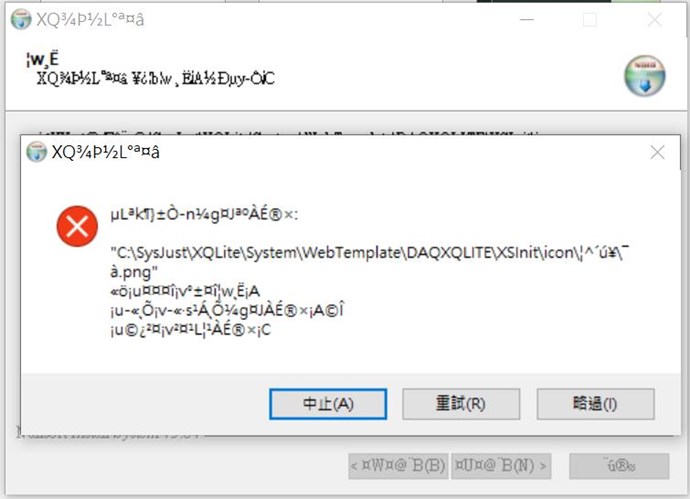The width and height of the screenshot is (690, 499).
Task: Click the first line of the error message
Action: coord(204,215)
